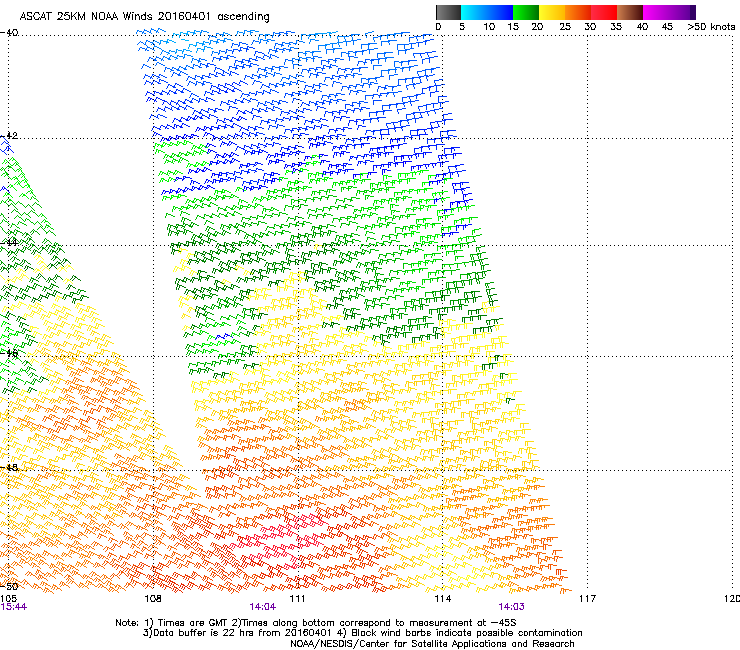
Task: Click the '>50 knots' legend label
Action: click(x=711, y=27)
